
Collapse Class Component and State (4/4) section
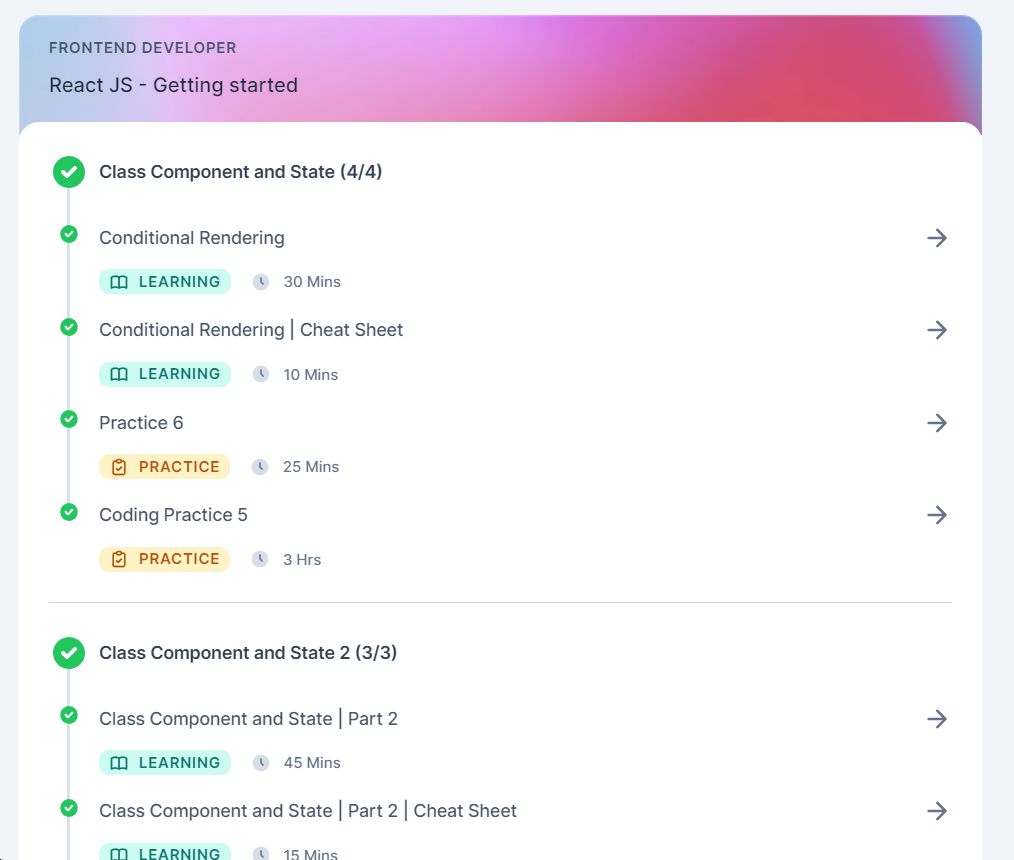[241, 172]
